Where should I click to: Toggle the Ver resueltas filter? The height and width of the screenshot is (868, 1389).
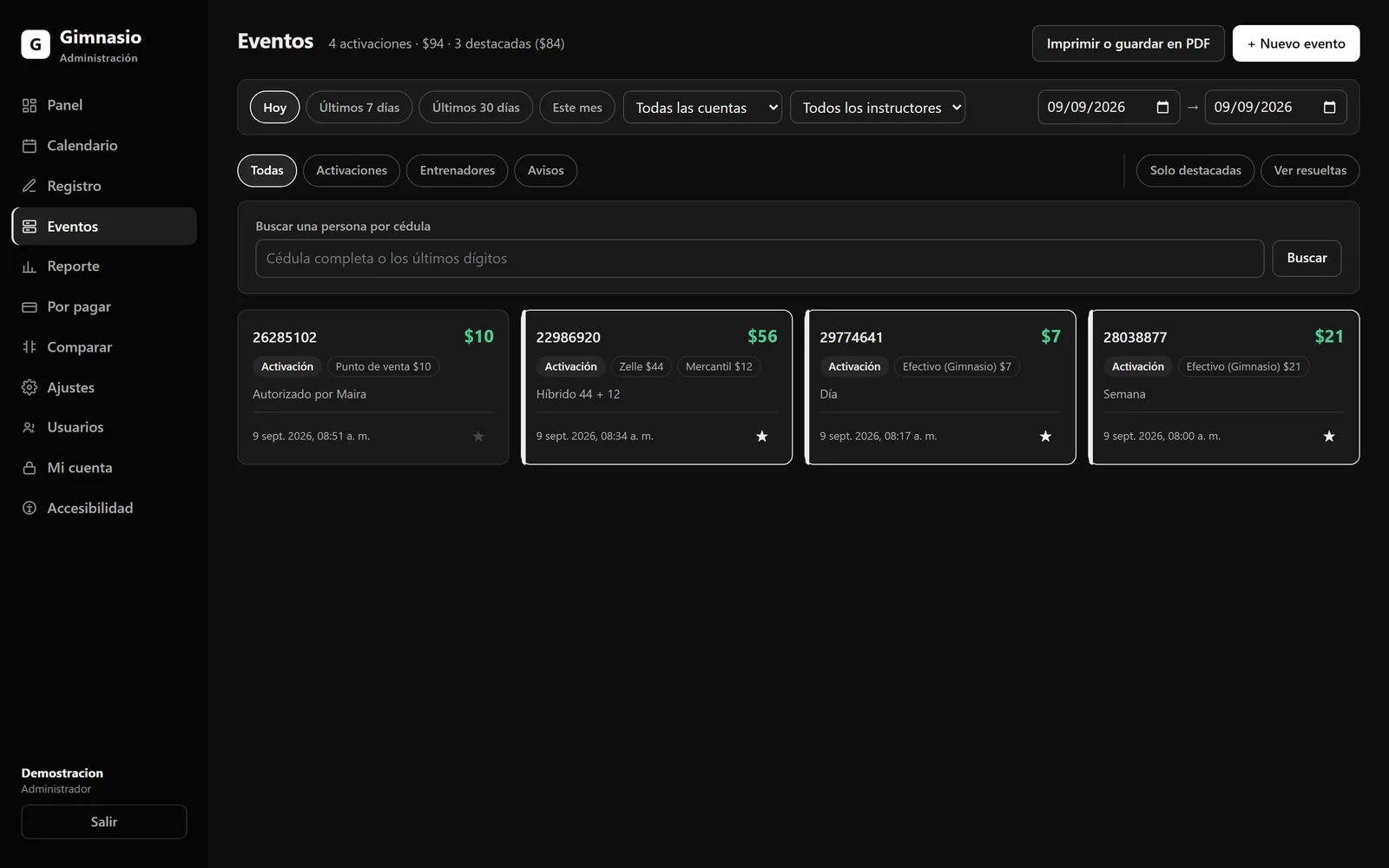1310,171
